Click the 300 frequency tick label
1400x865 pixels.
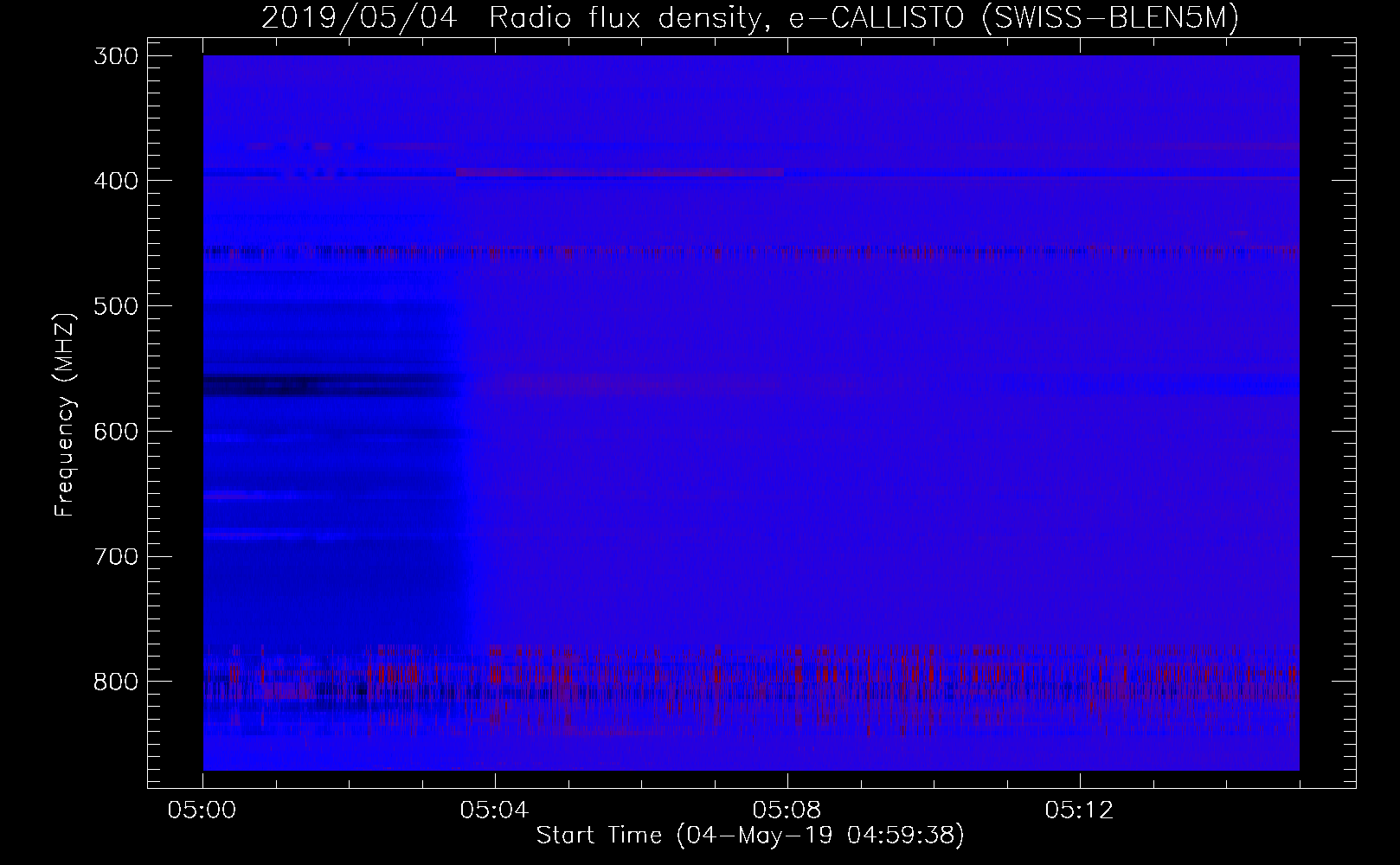[114, 56]
